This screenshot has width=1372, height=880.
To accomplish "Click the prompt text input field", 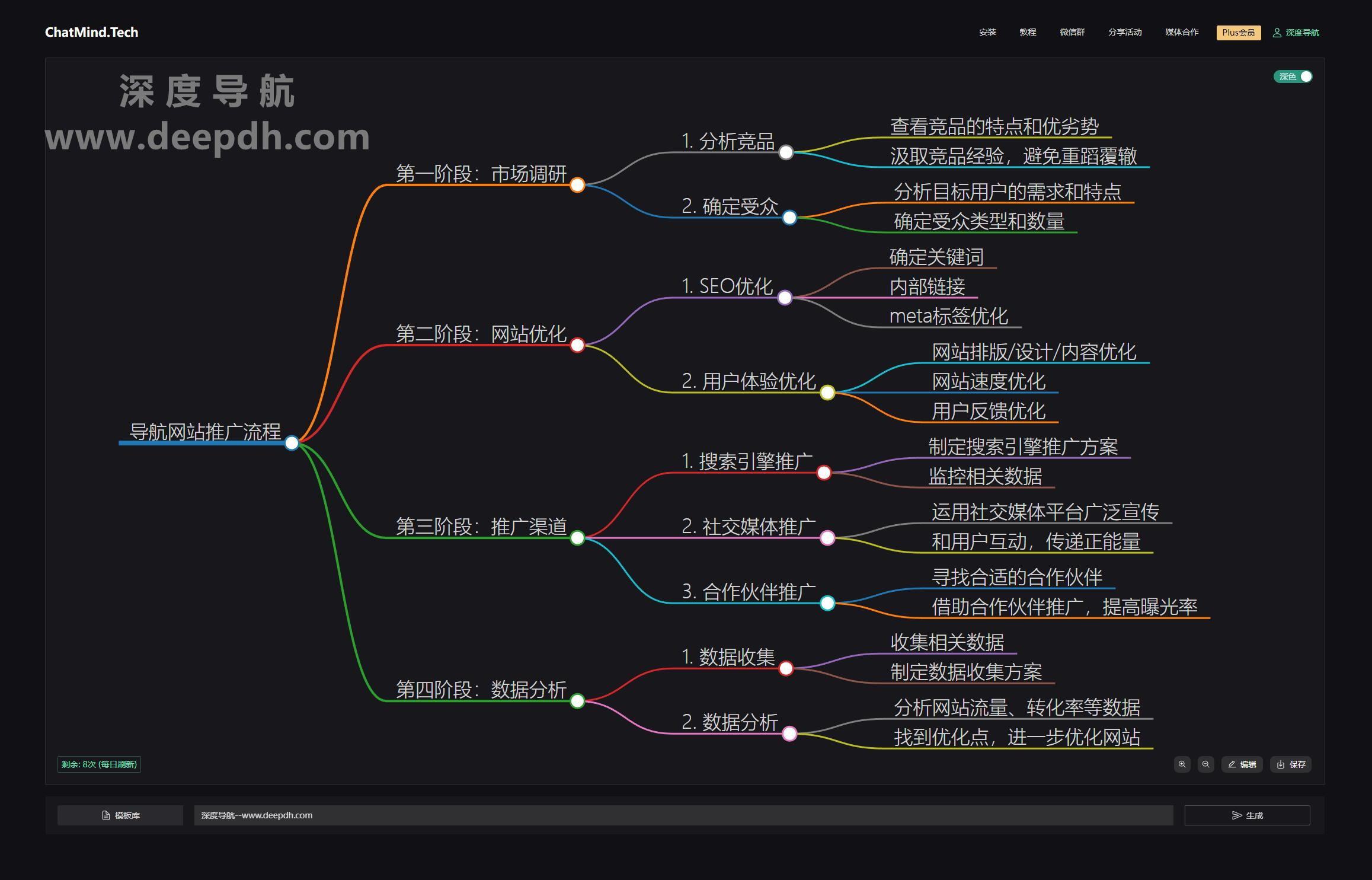I will 683,815.
